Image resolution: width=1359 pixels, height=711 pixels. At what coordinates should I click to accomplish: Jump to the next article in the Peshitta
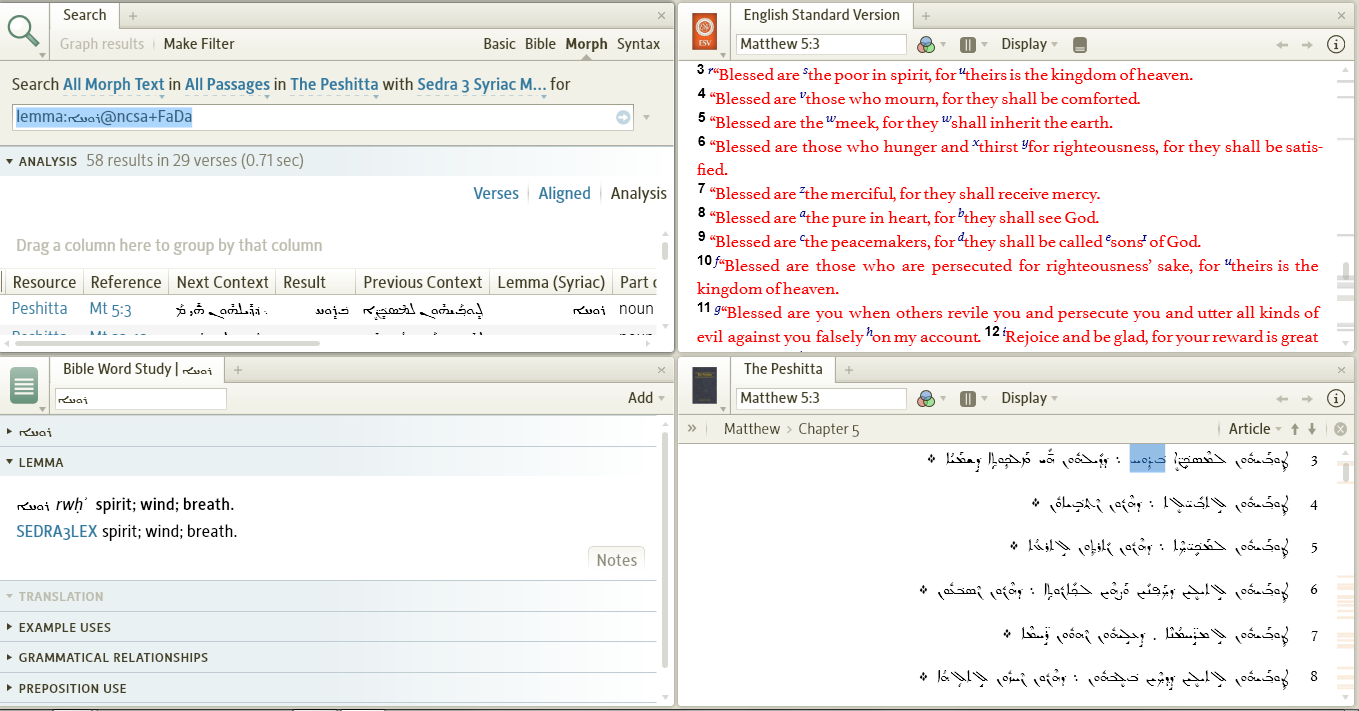(x=1312, y=428)
